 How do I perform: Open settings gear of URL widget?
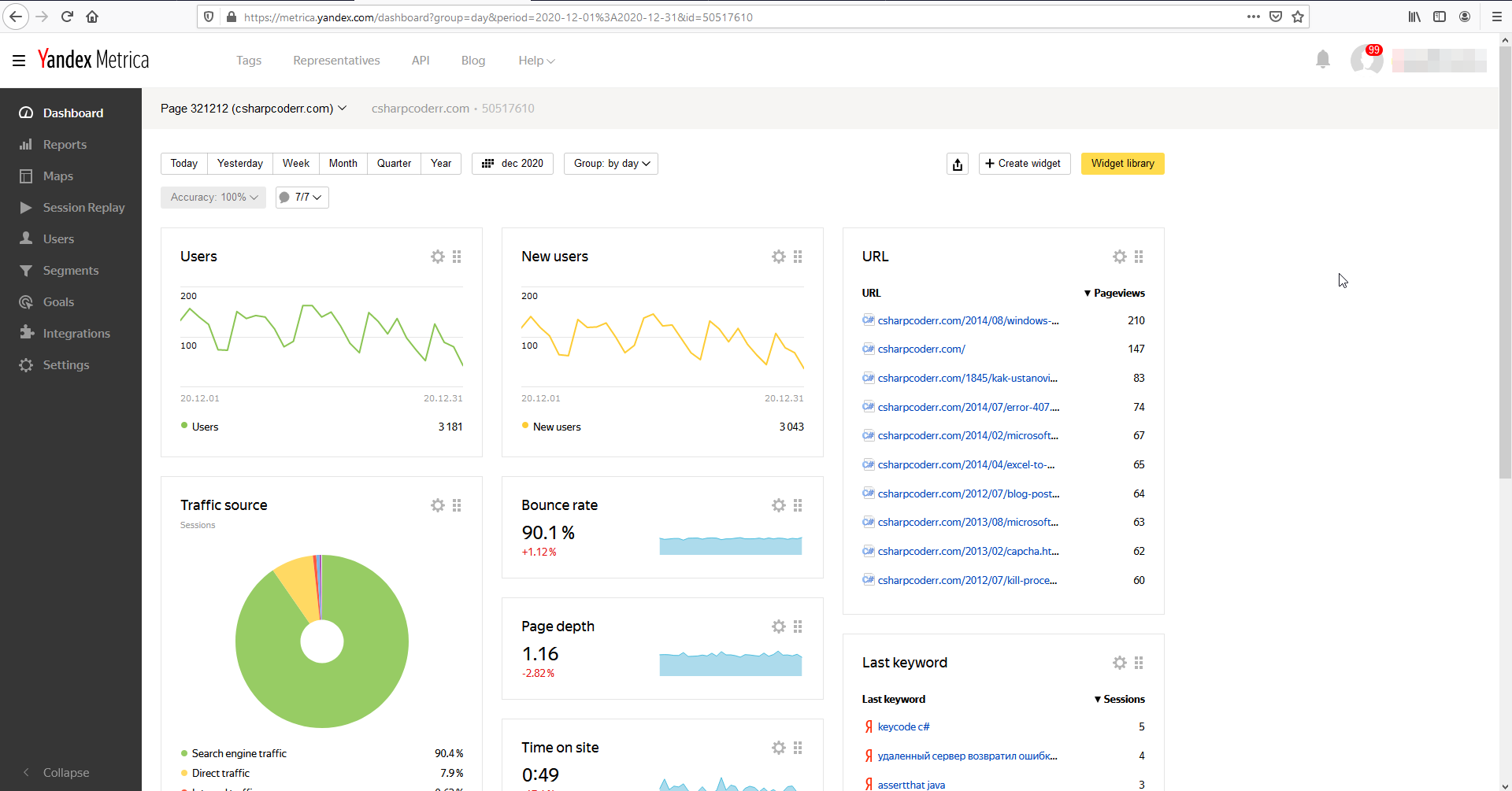(x=1120, y=257)
